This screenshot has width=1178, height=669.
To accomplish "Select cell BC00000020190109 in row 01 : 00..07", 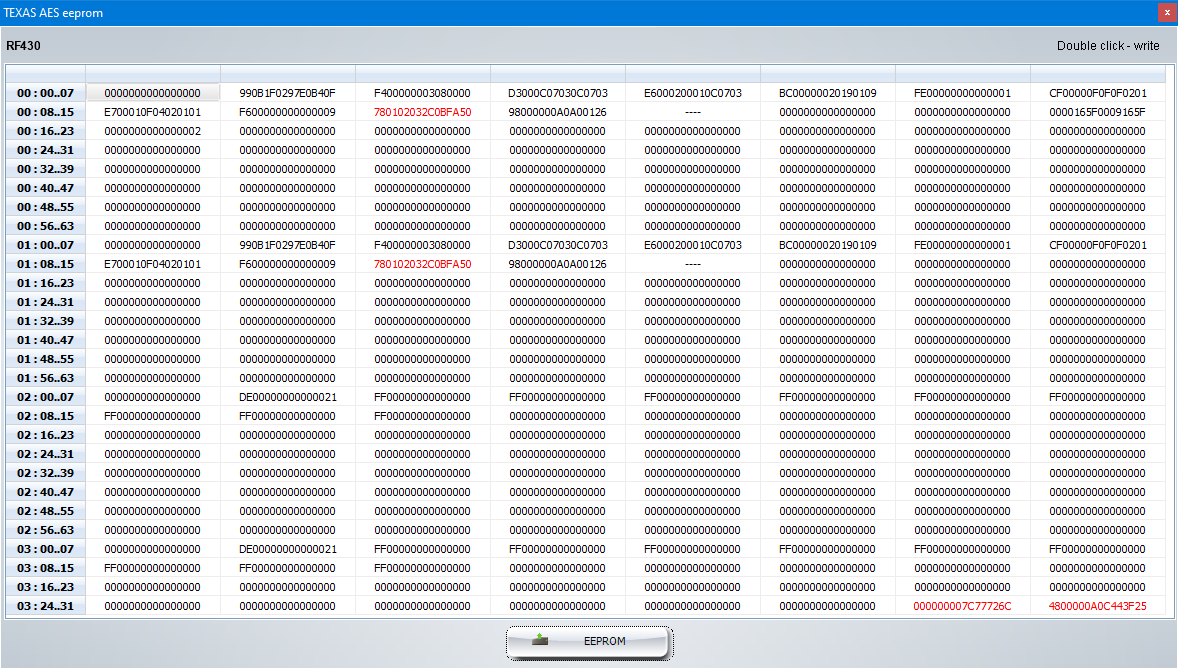I will pos(828,245).
